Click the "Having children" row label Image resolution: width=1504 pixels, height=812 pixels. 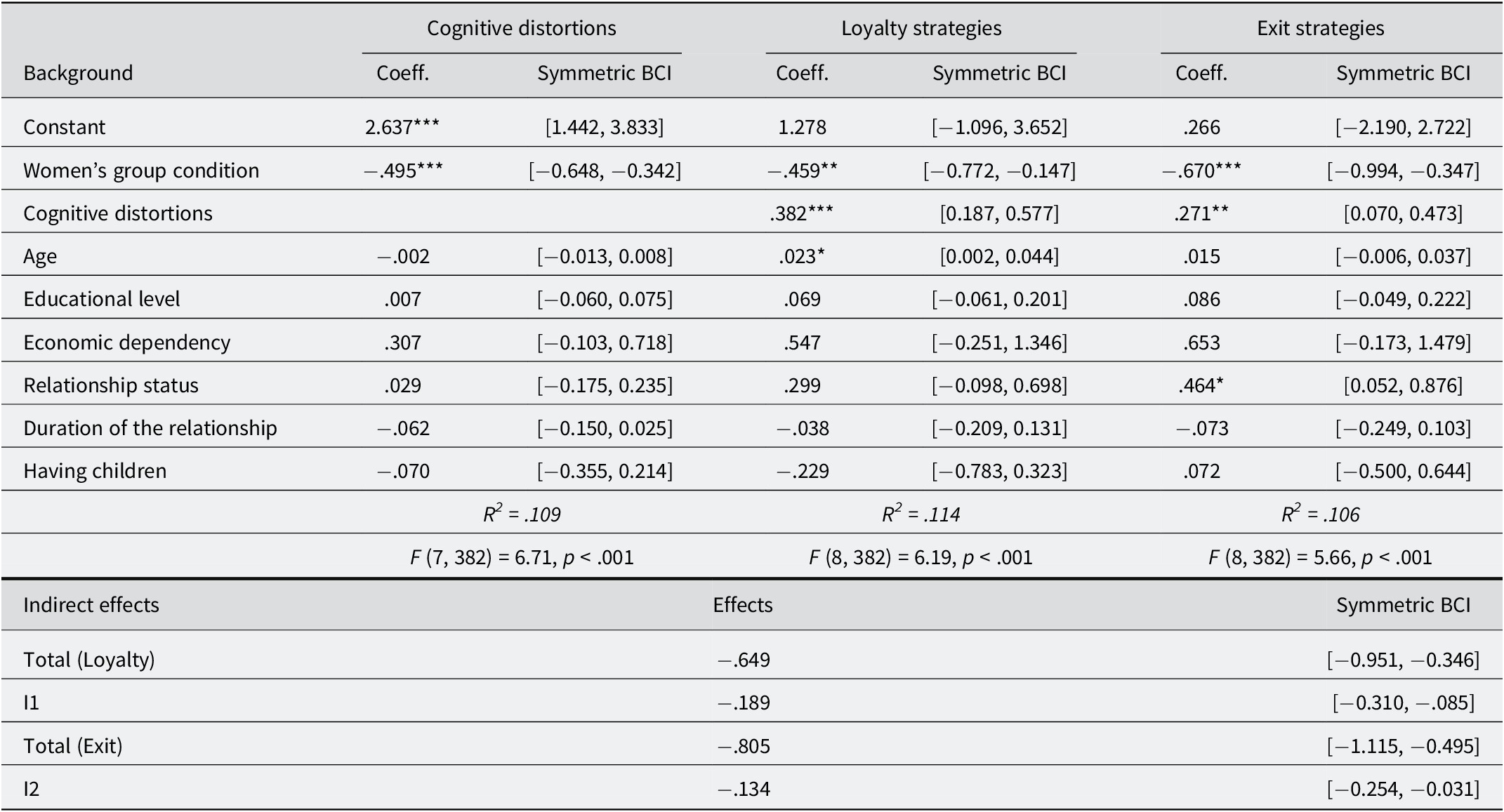[x=95, y=471]
